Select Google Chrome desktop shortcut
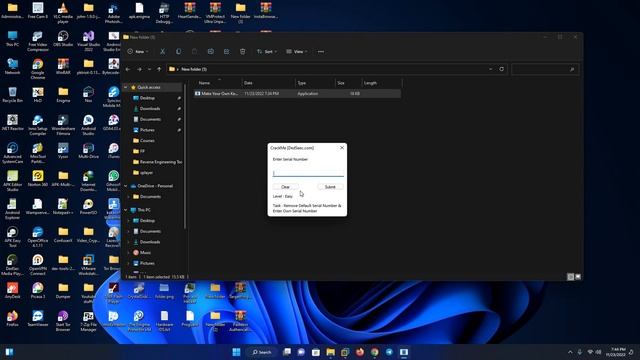 coord(38,69)
